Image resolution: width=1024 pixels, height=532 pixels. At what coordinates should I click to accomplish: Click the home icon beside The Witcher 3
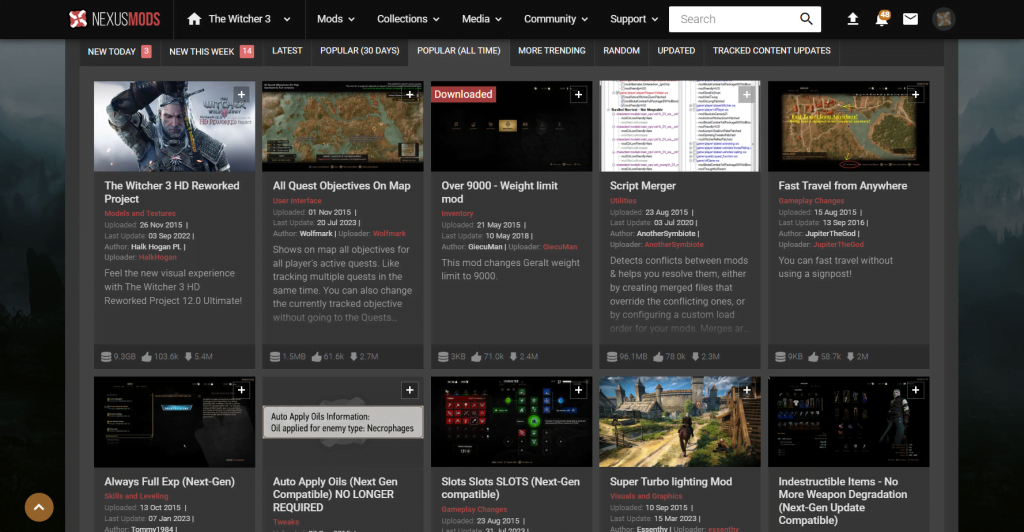[x=193, y=19]
